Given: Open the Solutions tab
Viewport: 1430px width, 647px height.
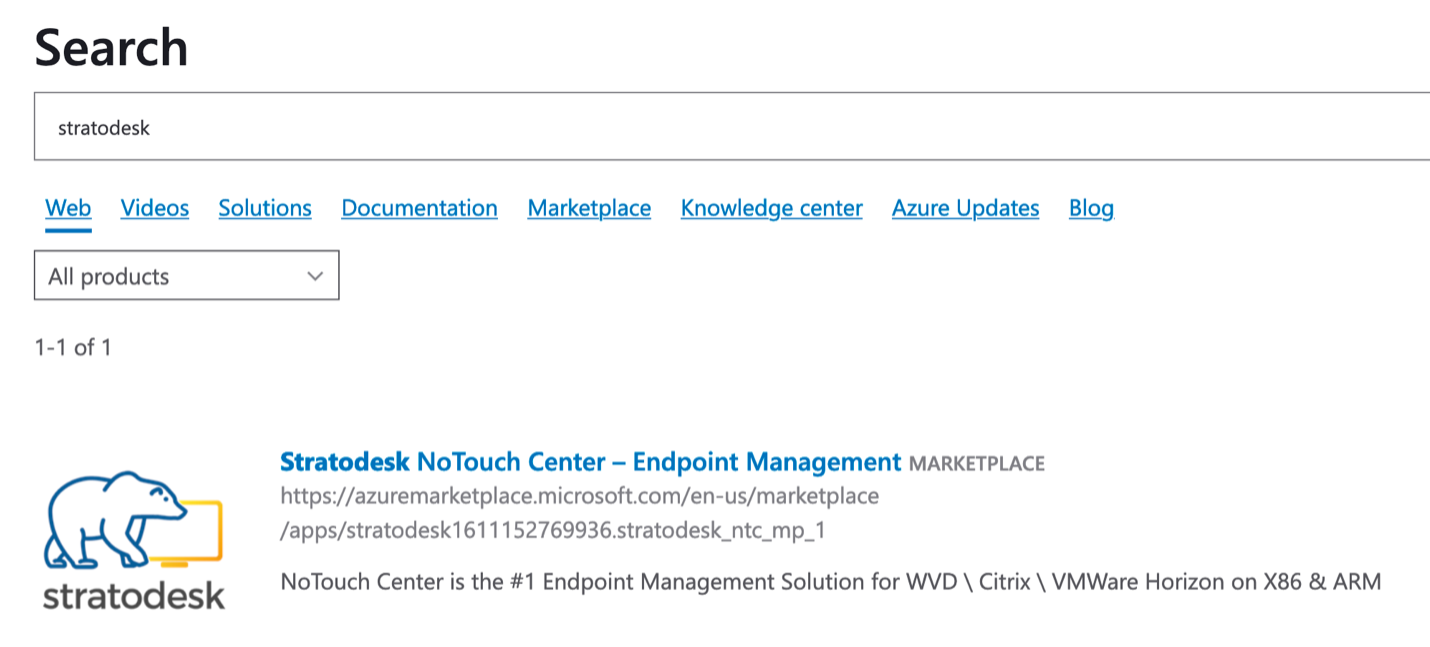Looking at the screenshot, I should (265, 208).
